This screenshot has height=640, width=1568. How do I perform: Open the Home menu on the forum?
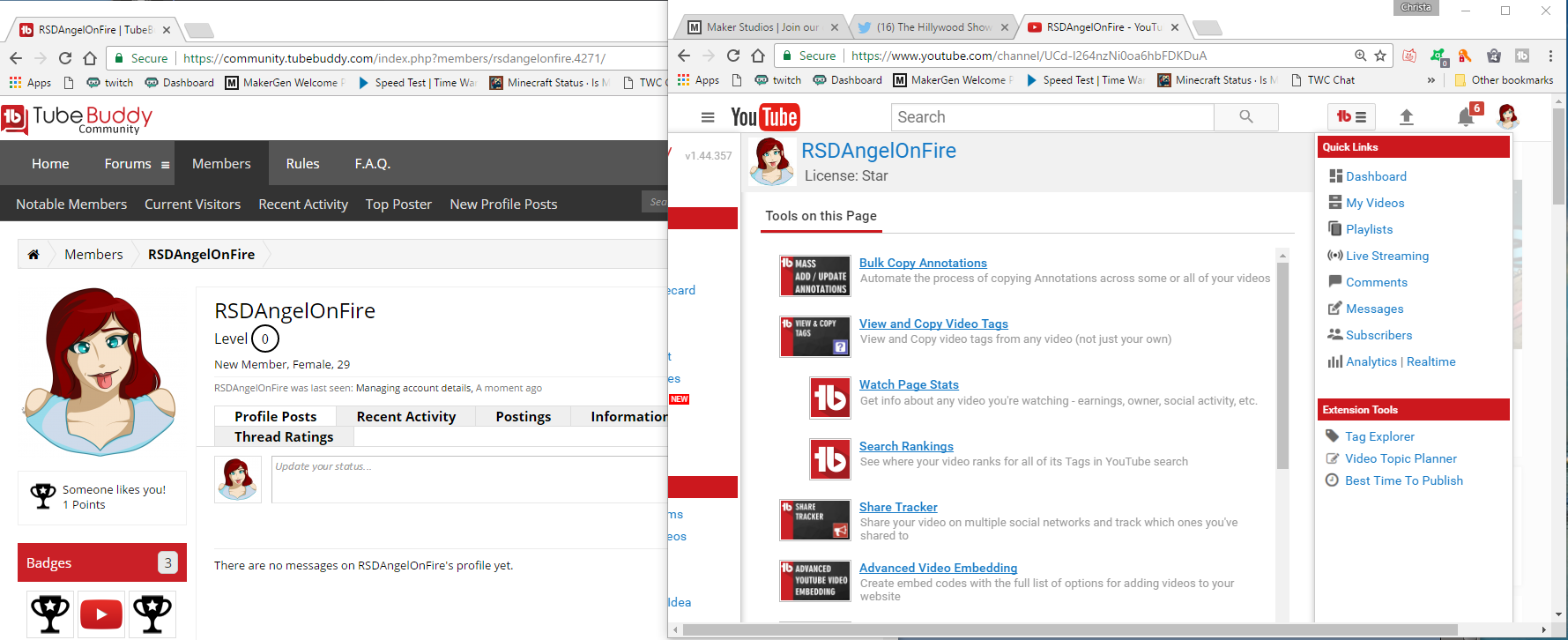[50, 163]
